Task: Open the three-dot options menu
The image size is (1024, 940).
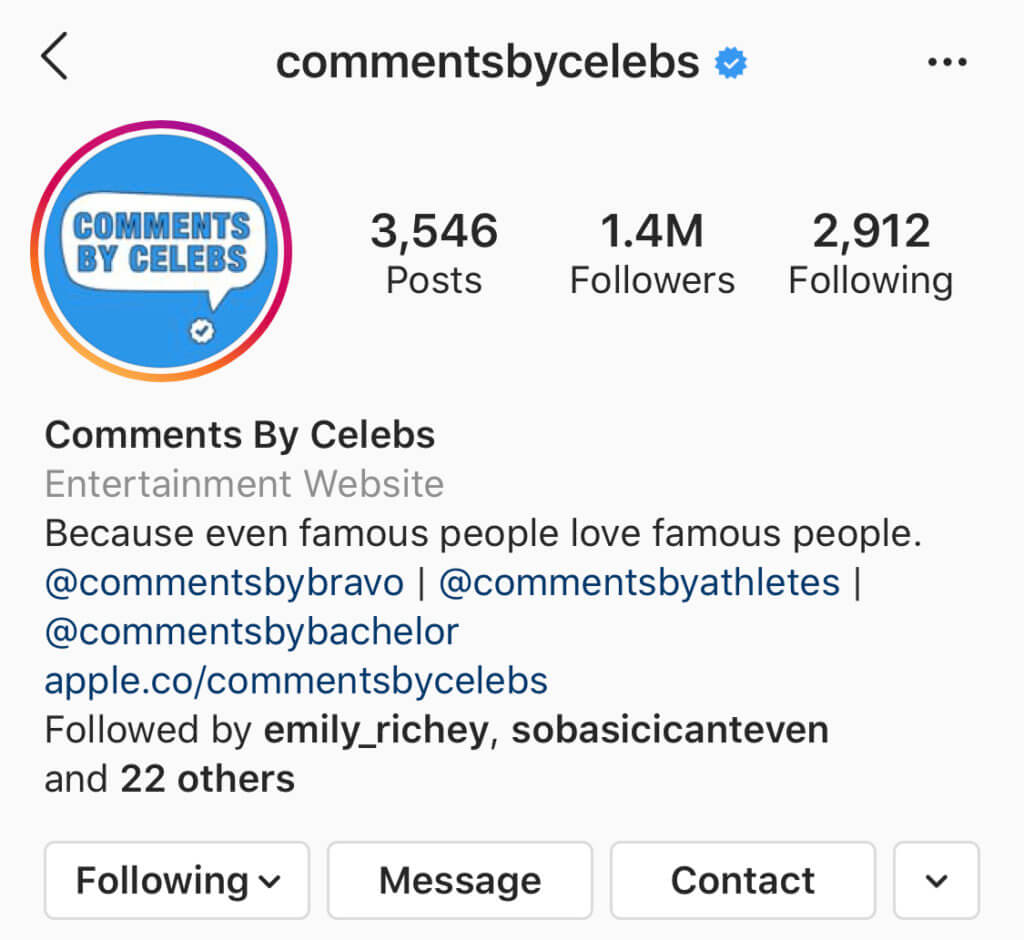Action: (x=947, y=63)
